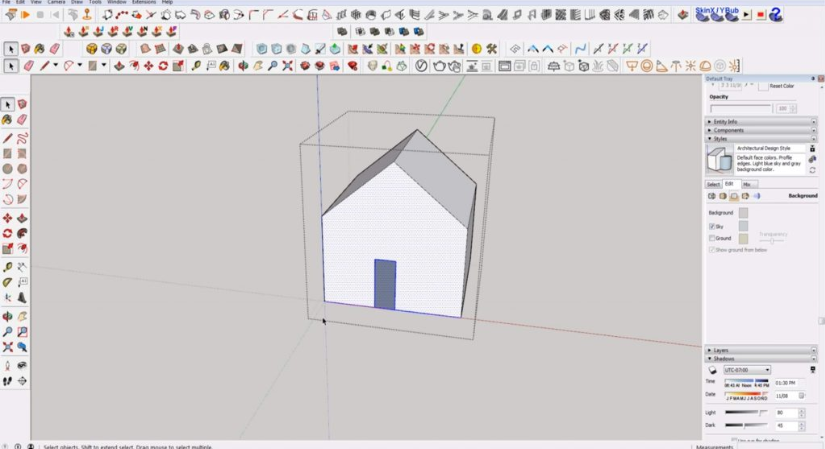Adjust the shadow Time slider
The height and width of the screenshot is (449, 825).
747,383
